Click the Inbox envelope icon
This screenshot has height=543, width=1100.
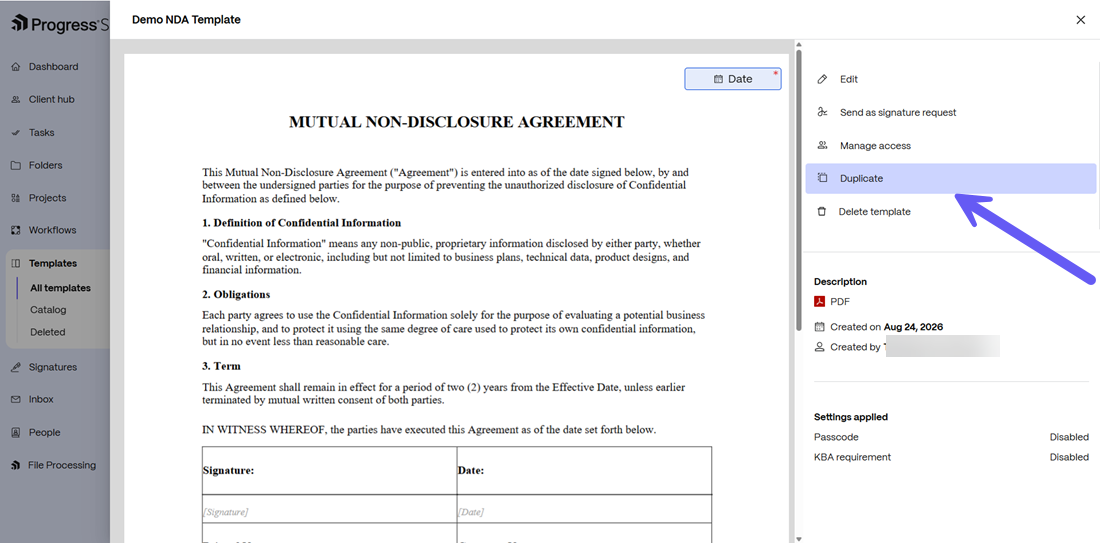point(15,399)
